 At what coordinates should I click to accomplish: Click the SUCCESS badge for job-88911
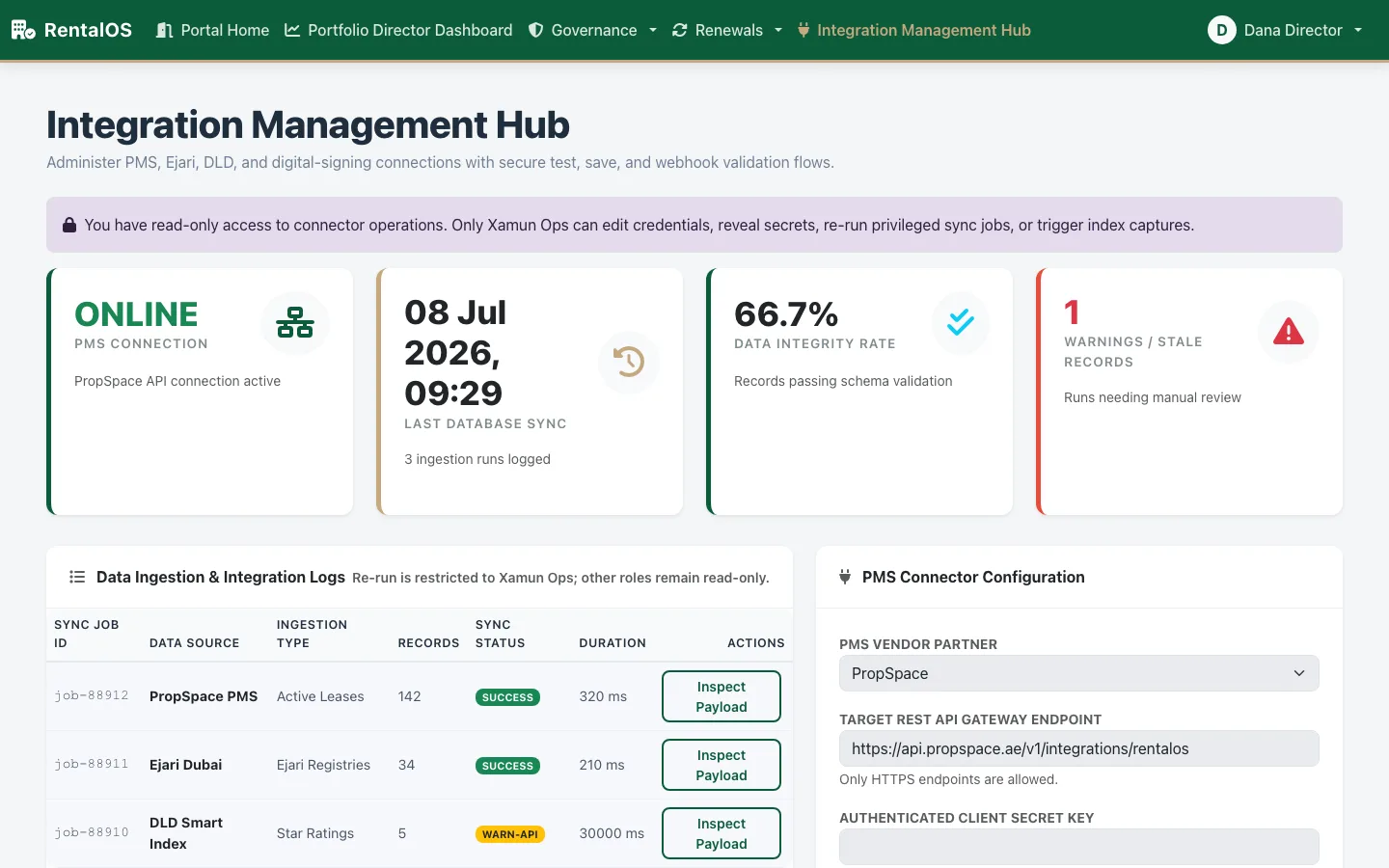point(507,766)
